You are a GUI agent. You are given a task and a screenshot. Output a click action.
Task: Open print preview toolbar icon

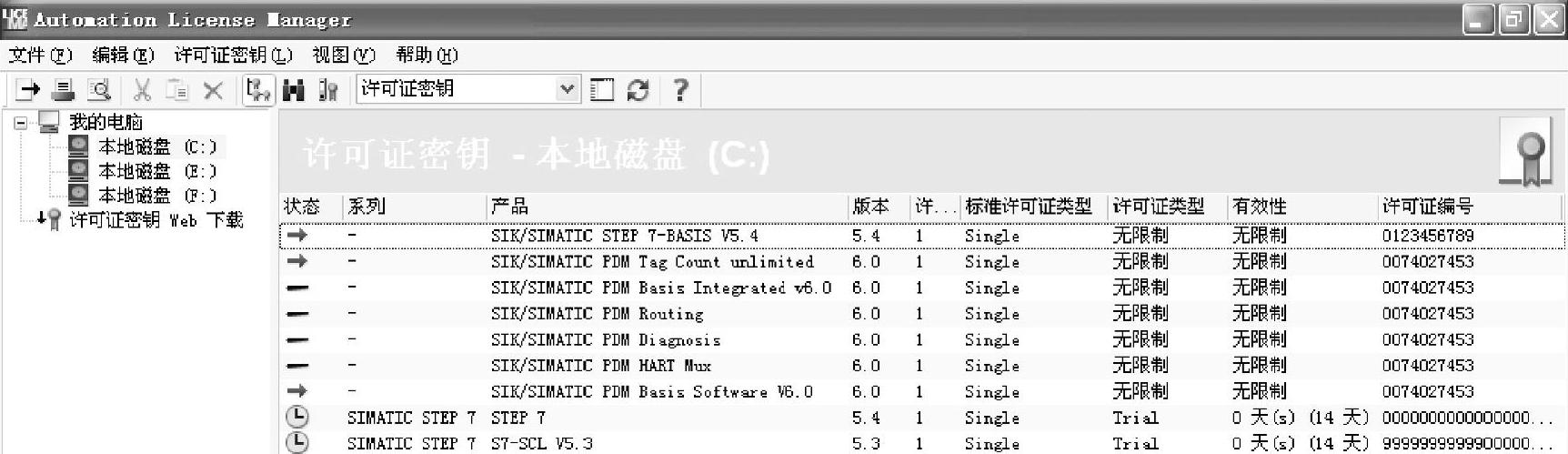98,89
